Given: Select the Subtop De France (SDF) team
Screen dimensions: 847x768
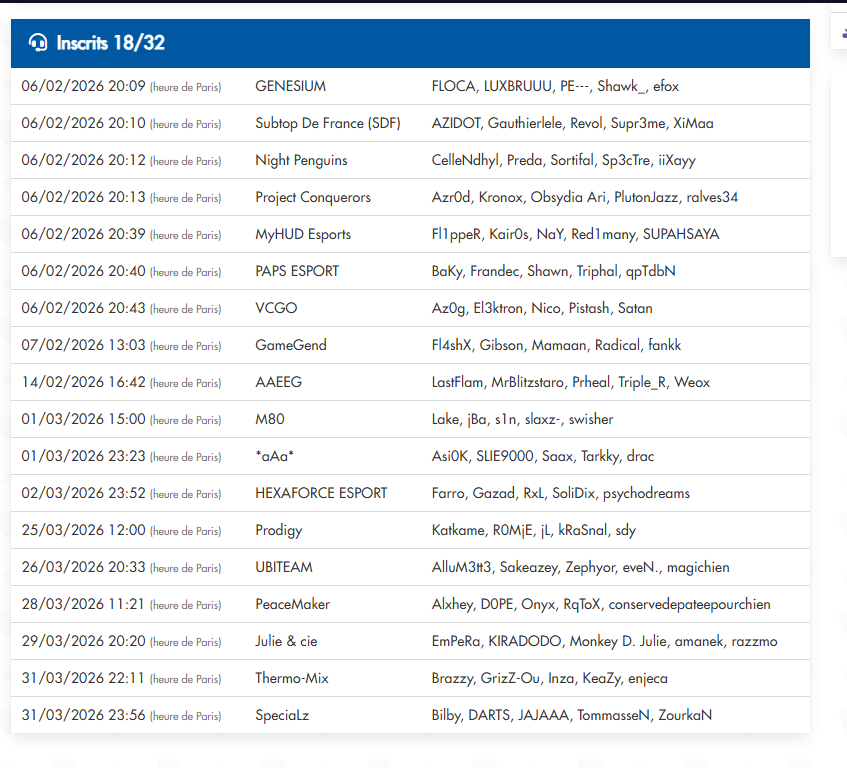Looking at the screenshot, I should (x=328, y=123).
